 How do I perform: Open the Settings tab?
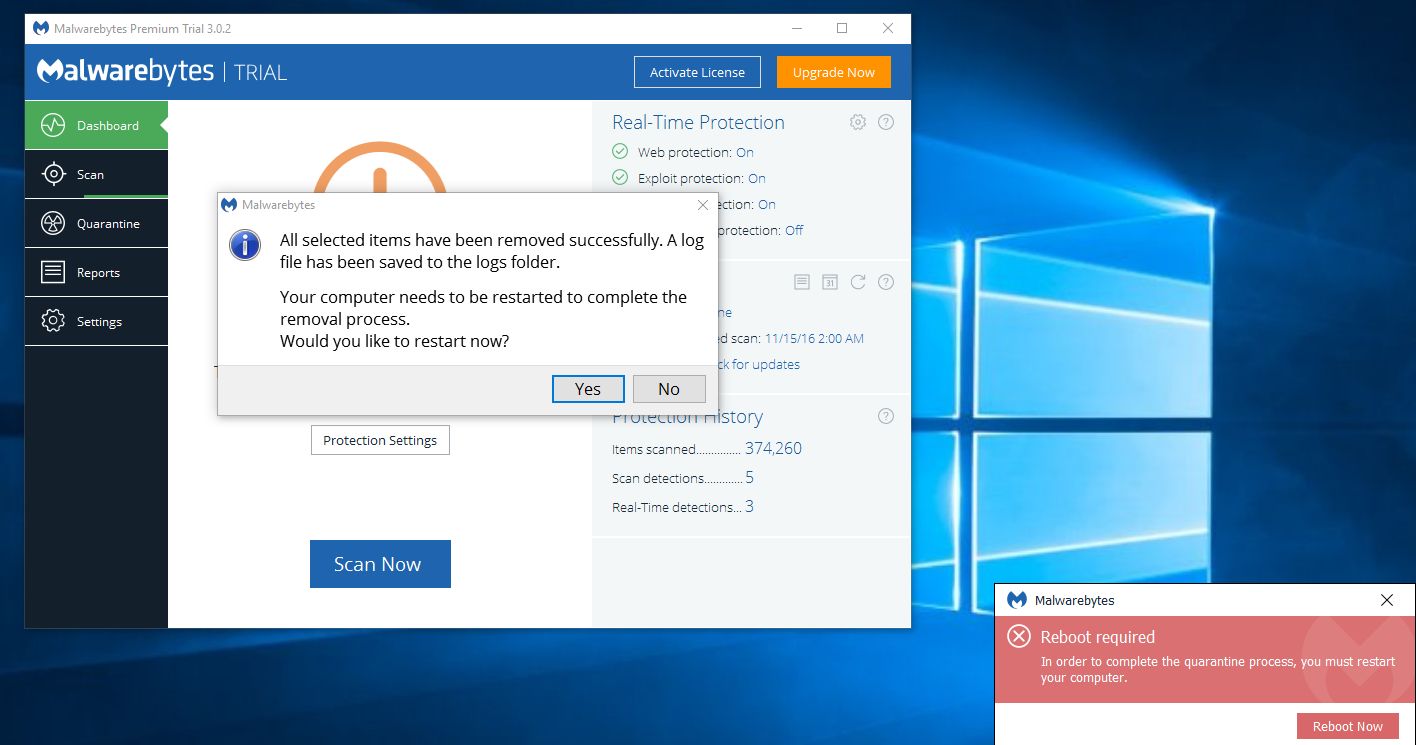(x=96, y=321)
